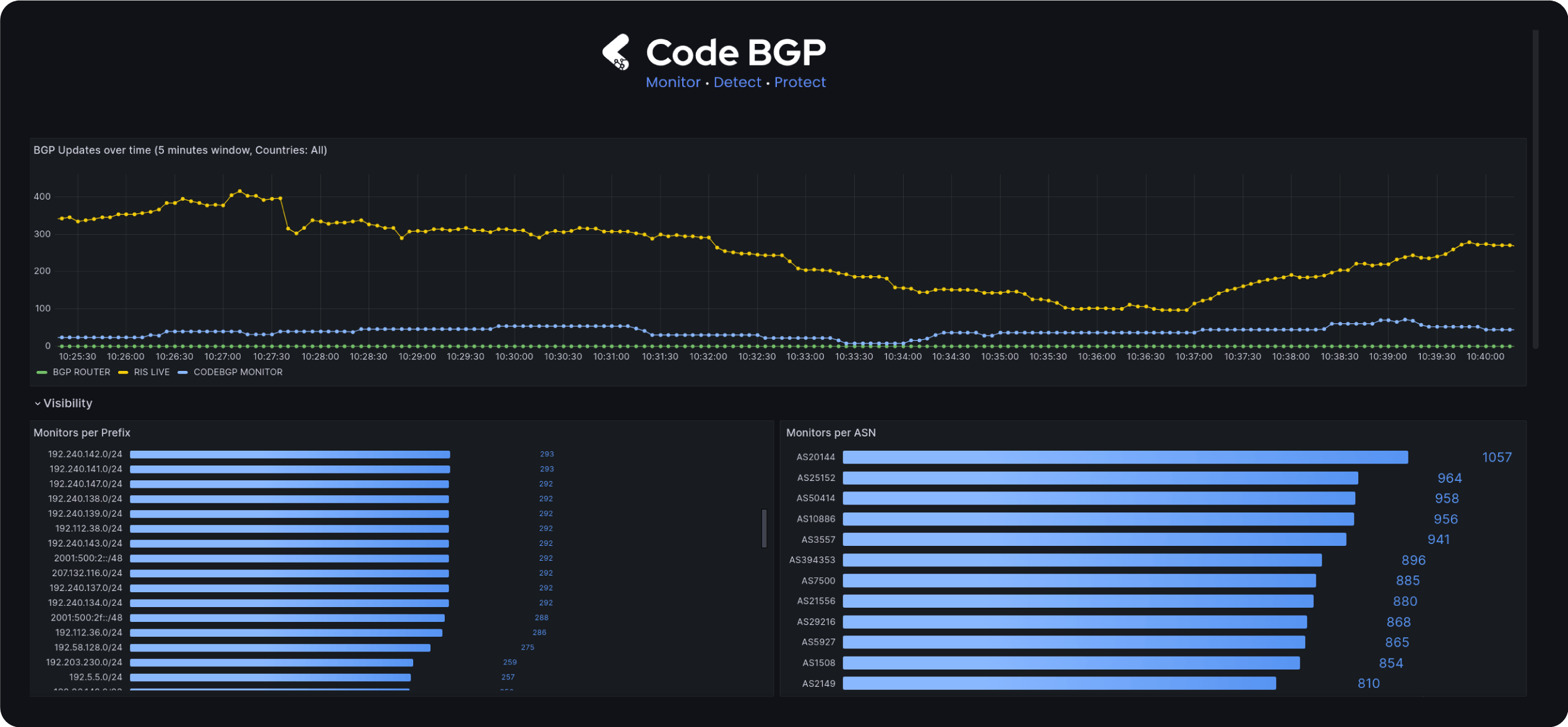1568x727 pixels.
Task: Click the AS20144 bar in Monitors per ASN
Action: pos(1125,457)
